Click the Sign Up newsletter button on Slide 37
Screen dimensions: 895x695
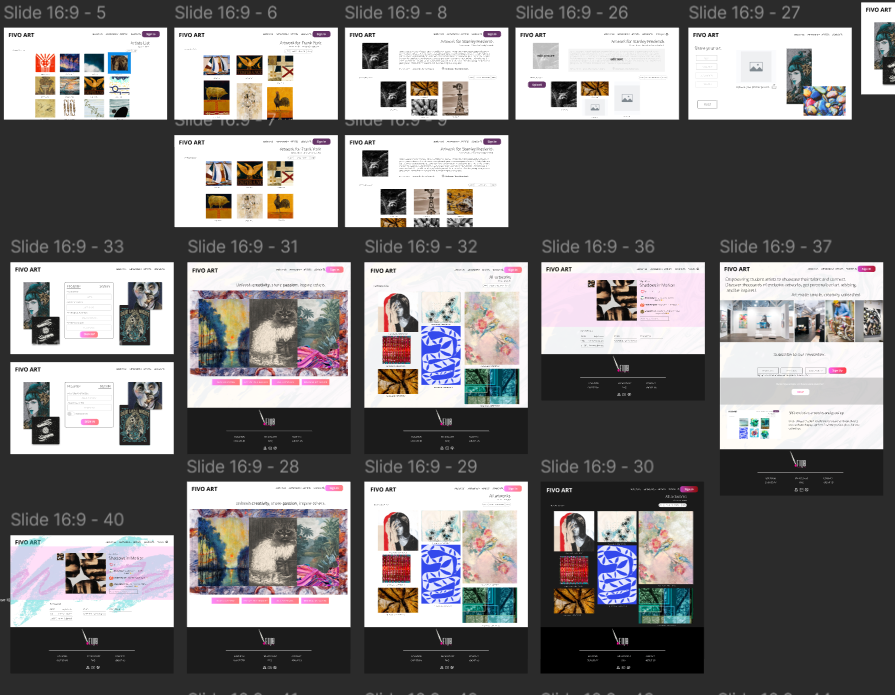837,370
